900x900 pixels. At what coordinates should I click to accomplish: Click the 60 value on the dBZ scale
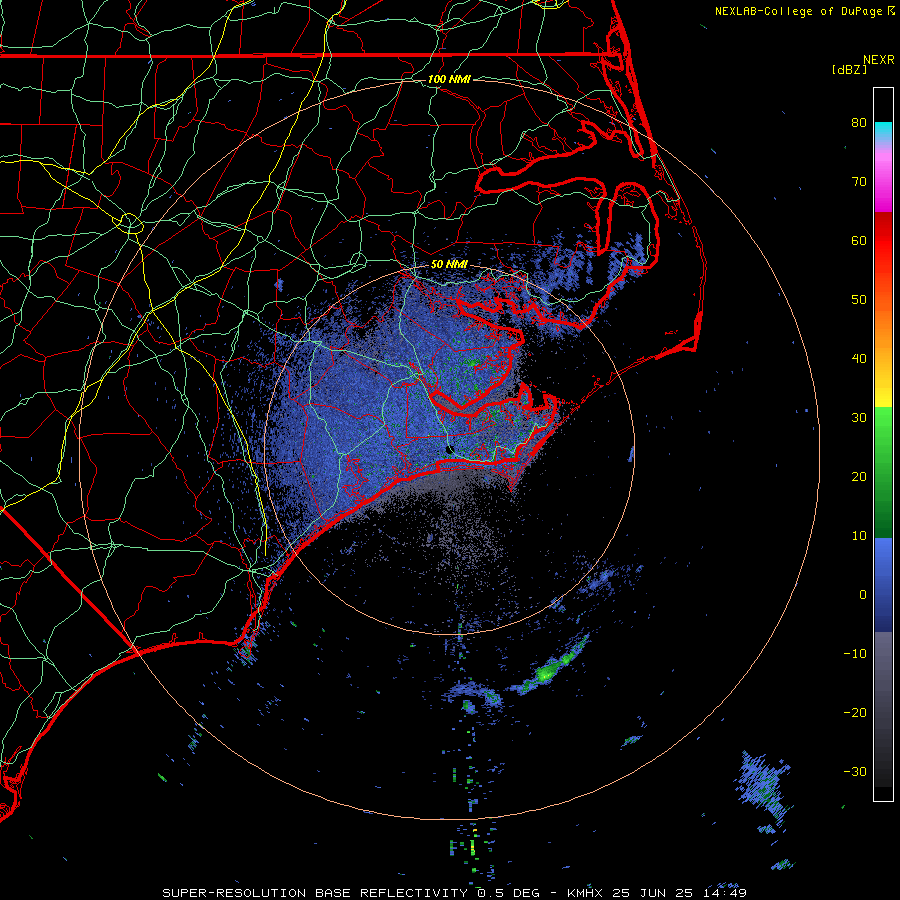(x=859, y=240)
